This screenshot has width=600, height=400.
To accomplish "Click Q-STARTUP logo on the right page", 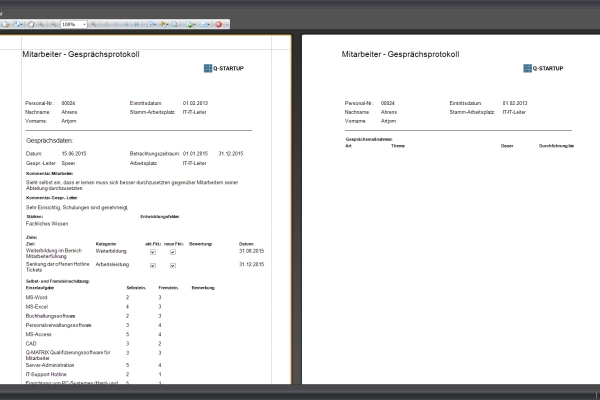I will 543,68.
